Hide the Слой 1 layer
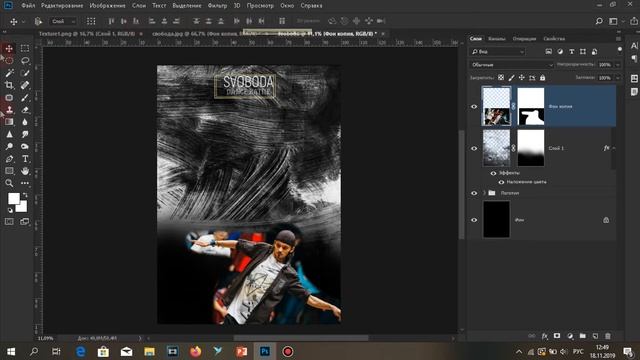This screenshot has width=640, height=360. pyautogui.click(x=474, y=149)
